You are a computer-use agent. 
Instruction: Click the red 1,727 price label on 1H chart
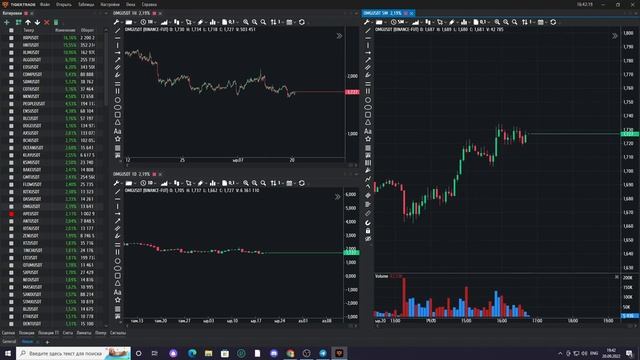(x=352, y=92)
